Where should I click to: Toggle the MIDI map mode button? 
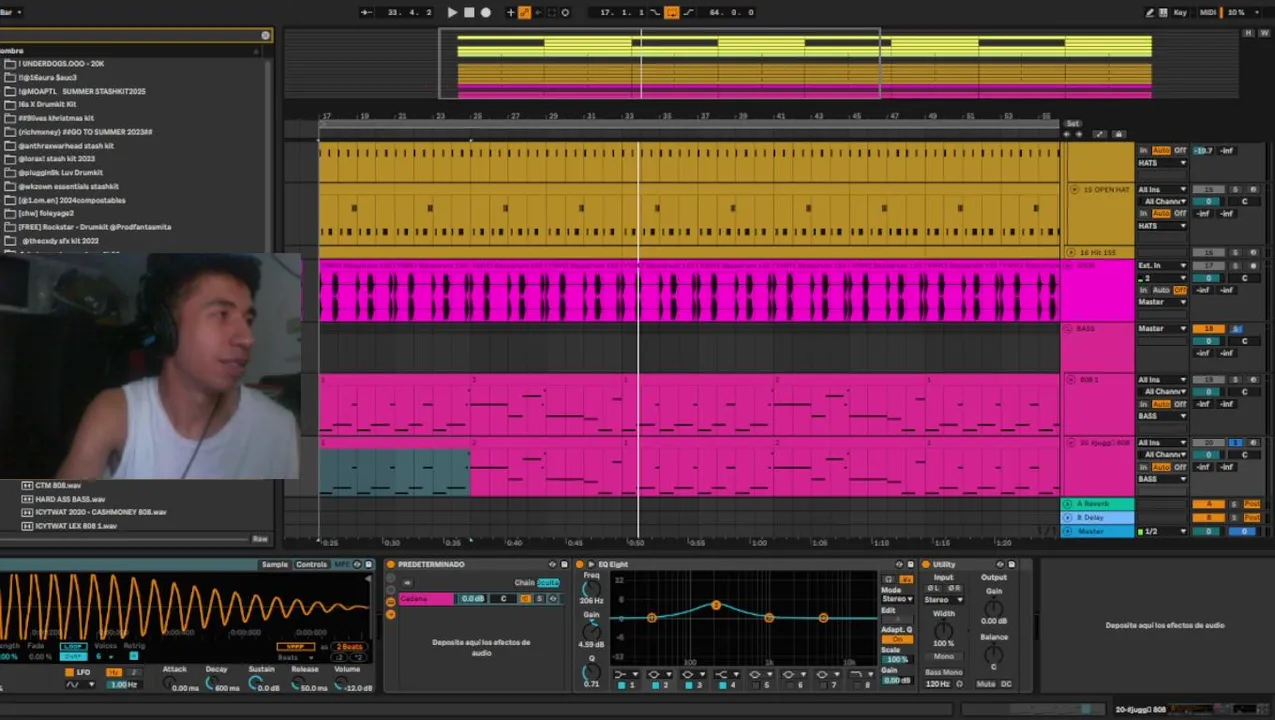pyautogui.click(x=1207, y=12)
